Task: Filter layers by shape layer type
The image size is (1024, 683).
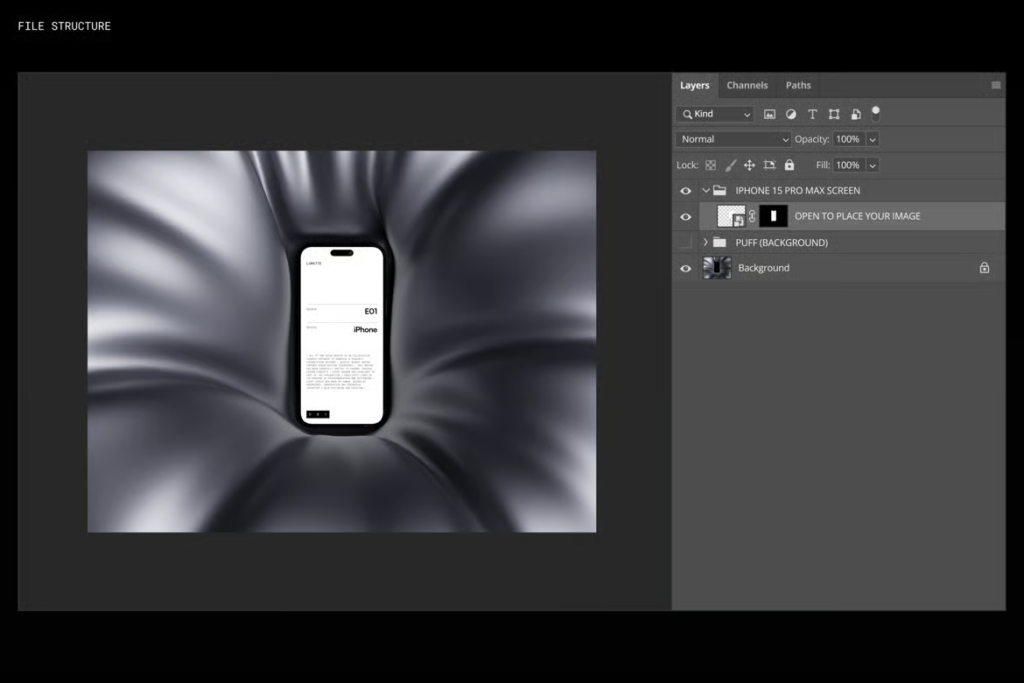Action: pos(834,114)
